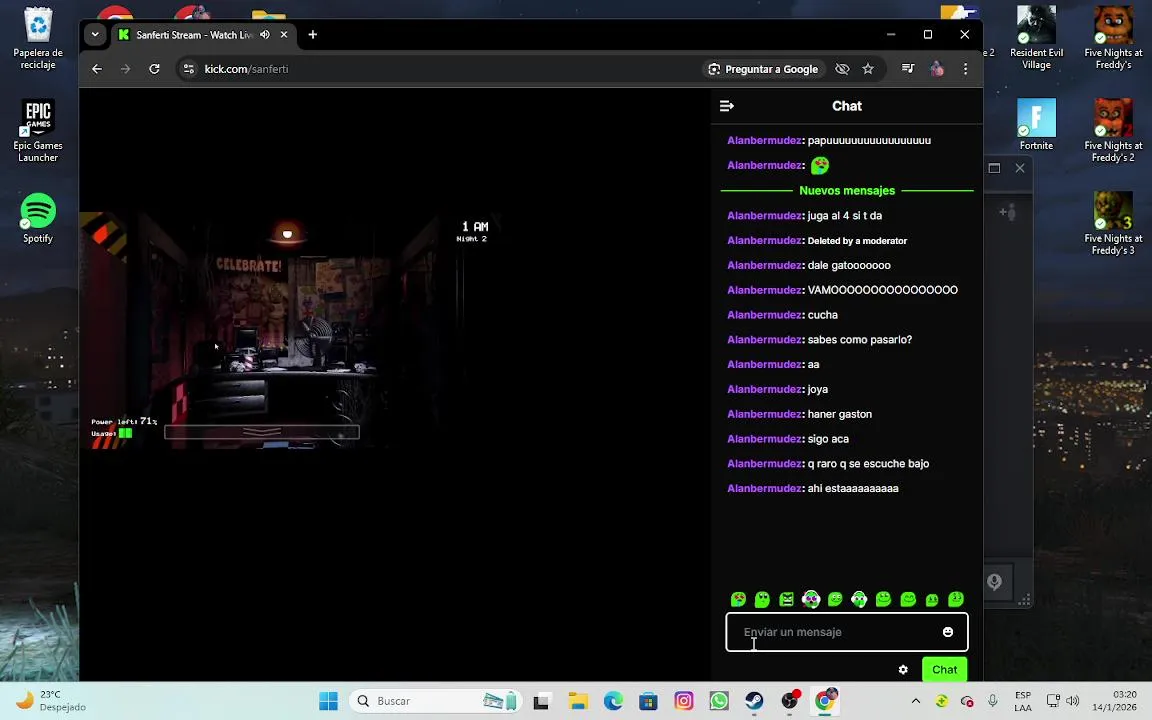Open Microsoft Edge from the taskbar
Viewport: 1152px width, 720px height.
[x=613, y=701]
